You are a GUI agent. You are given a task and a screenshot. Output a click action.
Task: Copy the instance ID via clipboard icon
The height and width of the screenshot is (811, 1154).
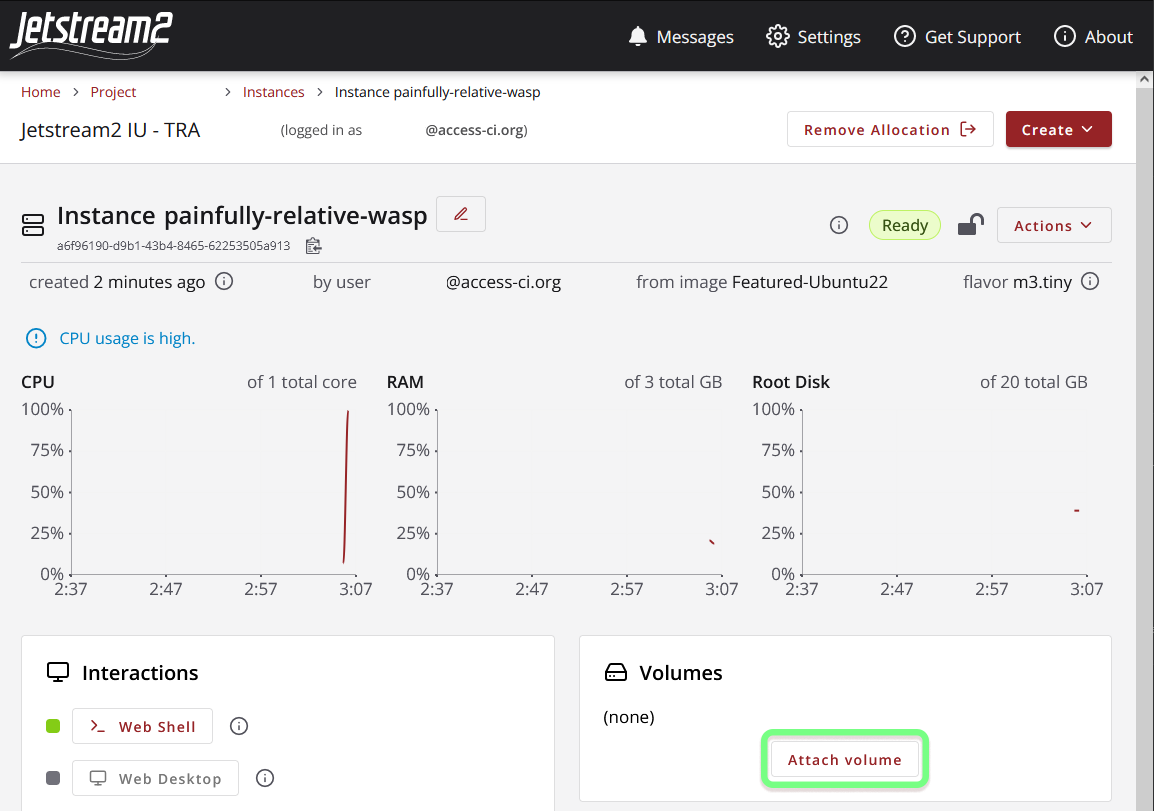[x=313, y=245]
